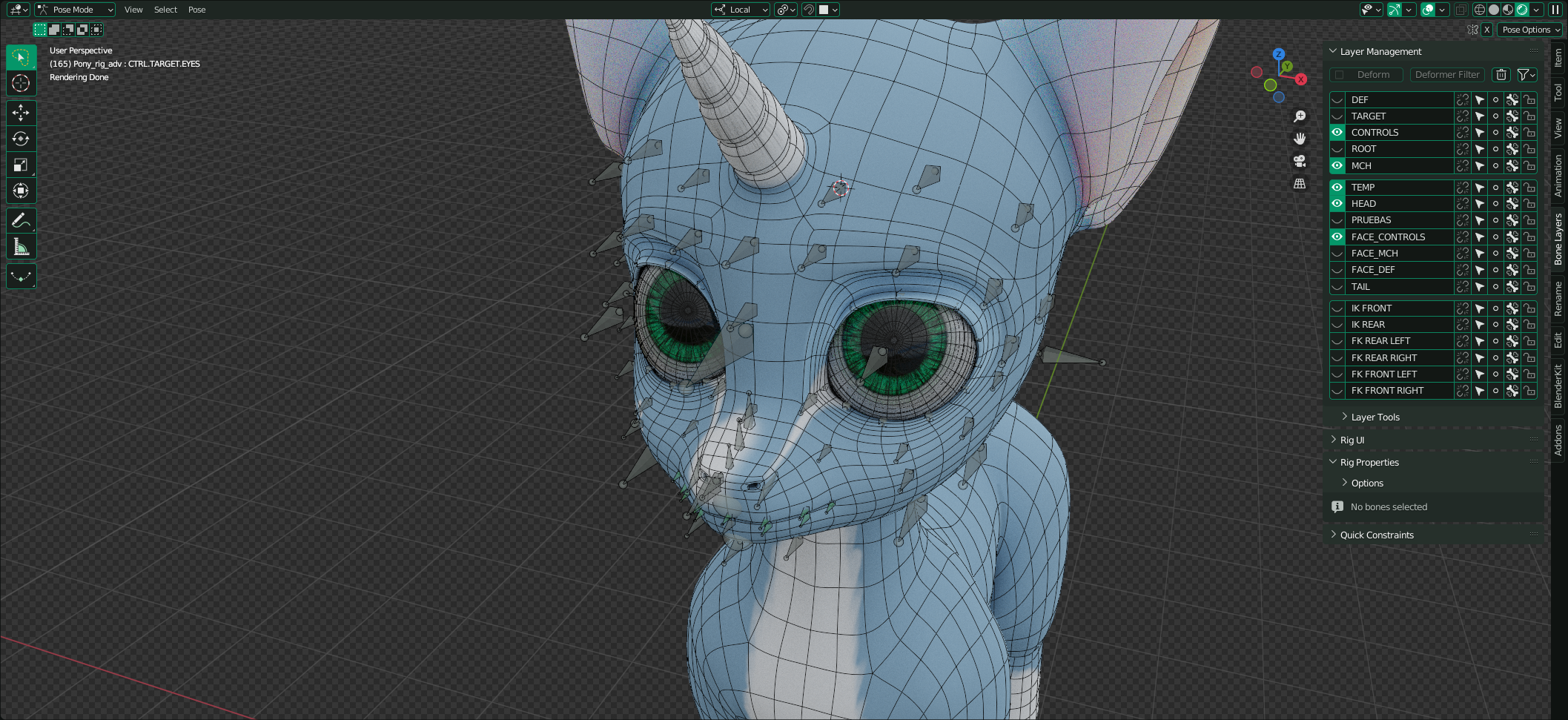Switch to material preview shading
1568x720 pixels.
coord(1508,10)
